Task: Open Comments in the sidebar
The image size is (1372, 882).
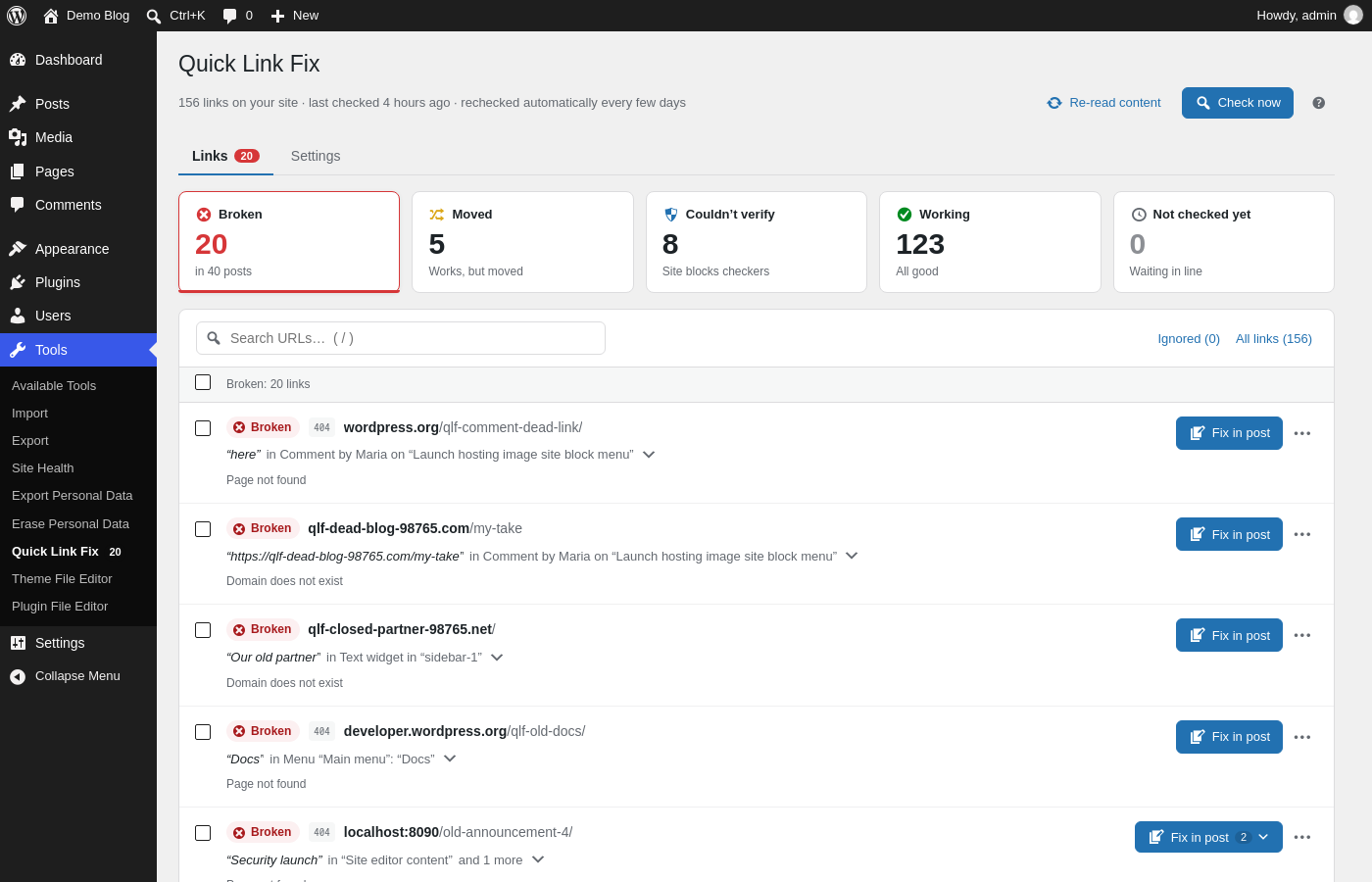Action: coord(78,205)
